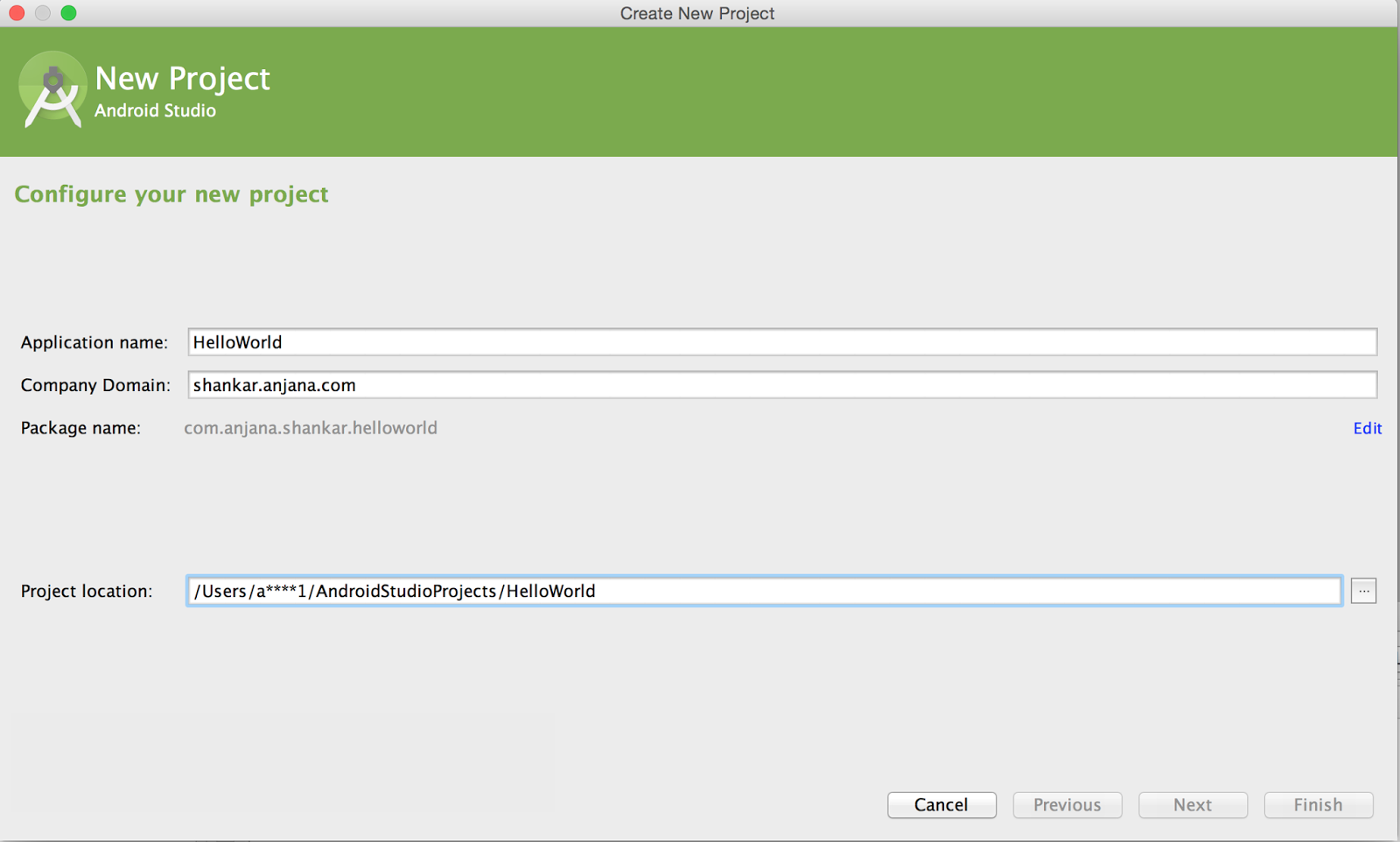The image size is (1400, 842).
Task: Click the 'Company Domain:' label
Action: (x=95, y=385)
